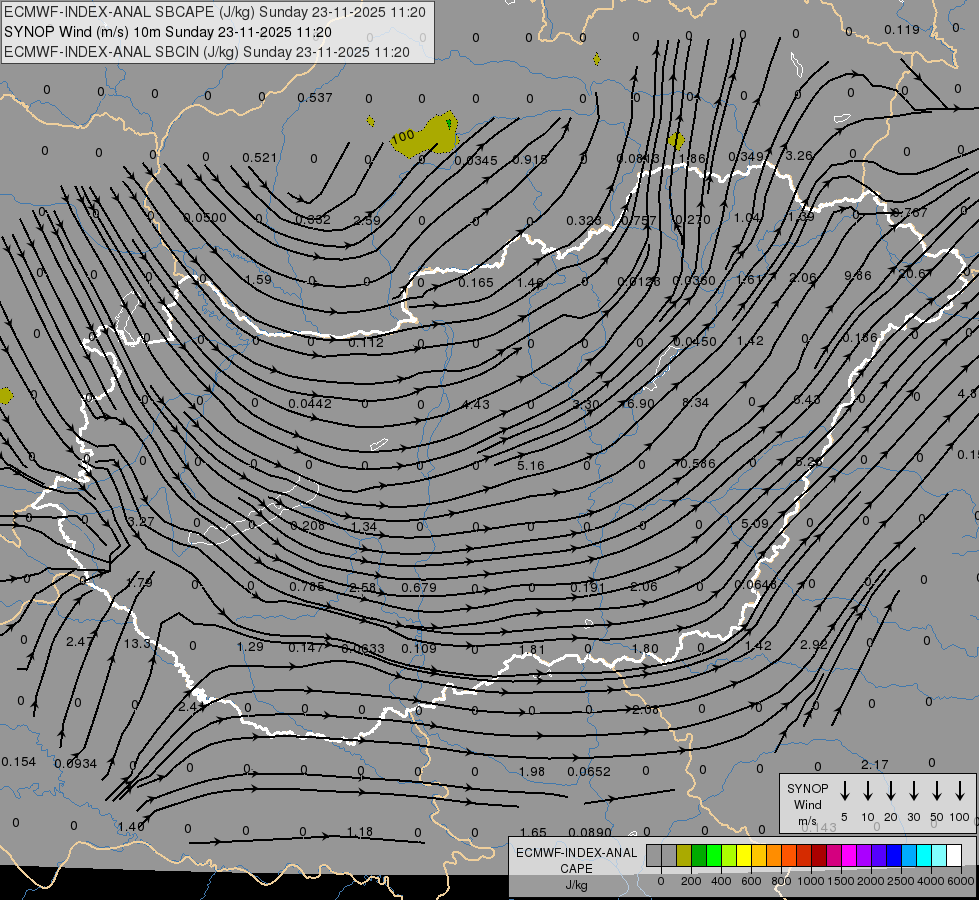This screenshot has width=979, height=900.
Task: Click the map value 0.119
Action: click(x=902, y=29)
